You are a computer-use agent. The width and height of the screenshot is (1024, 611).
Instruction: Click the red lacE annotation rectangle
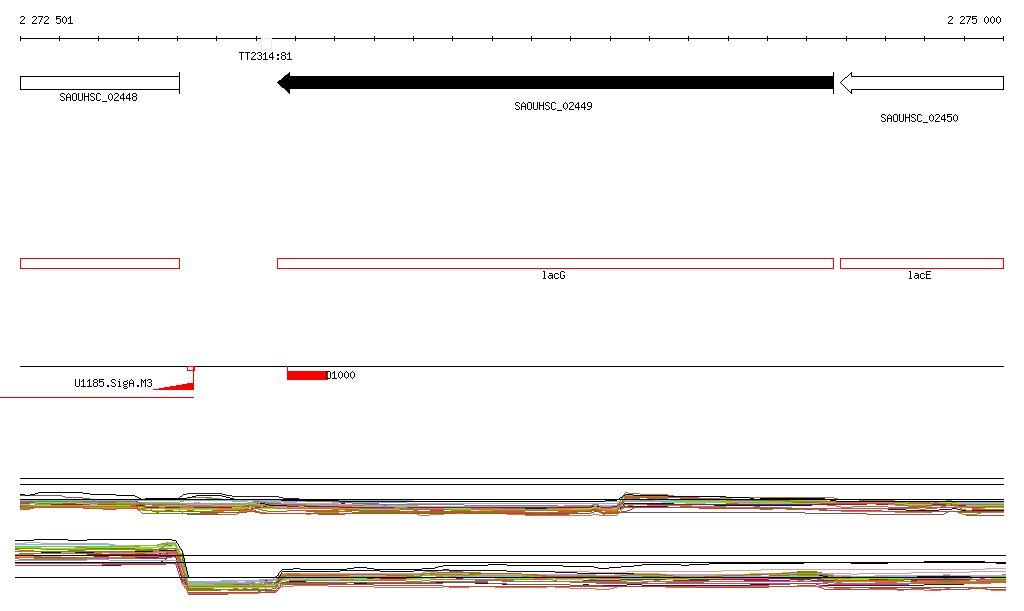click(921, 264)
